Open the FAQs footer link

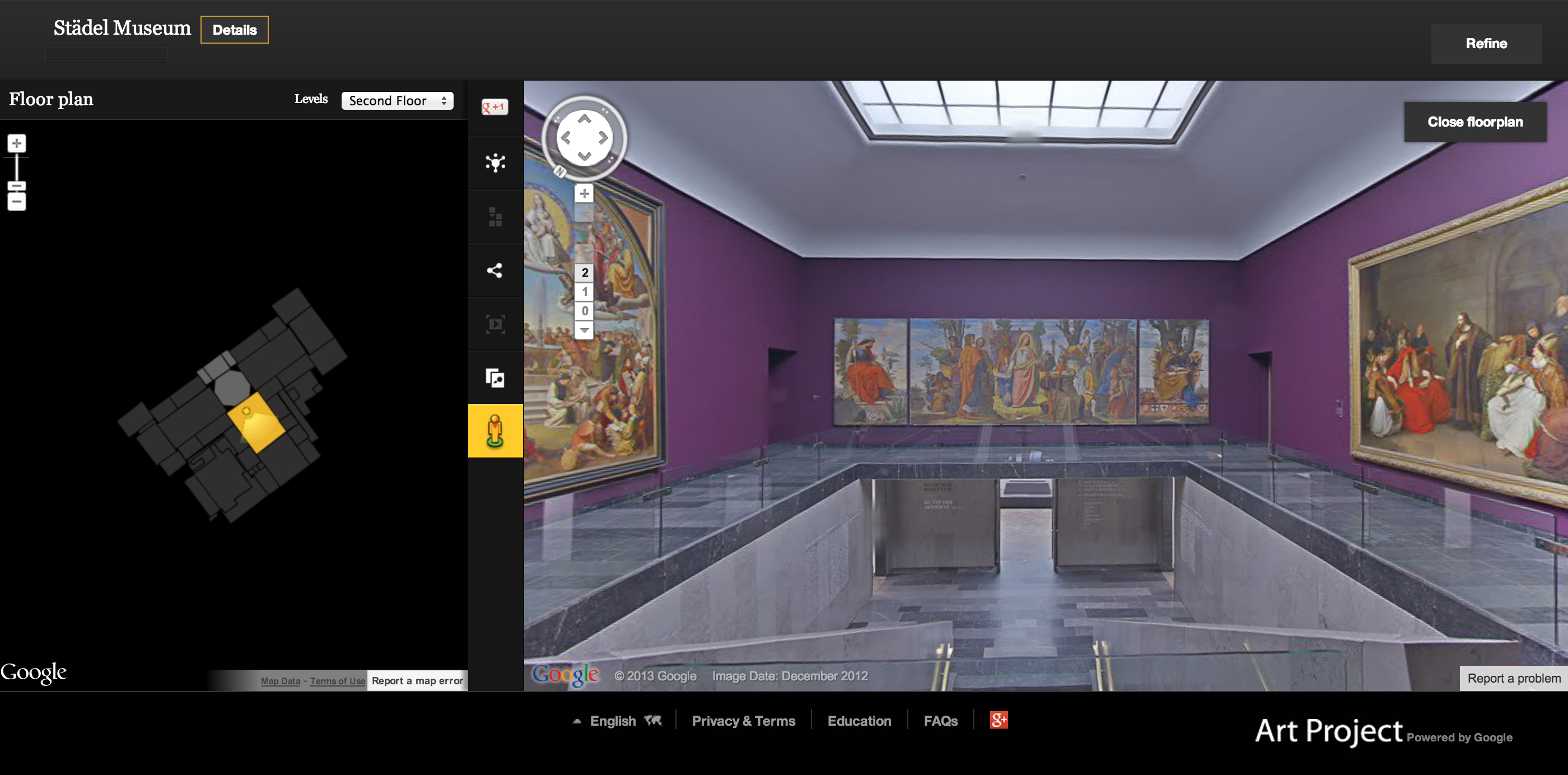940,721
